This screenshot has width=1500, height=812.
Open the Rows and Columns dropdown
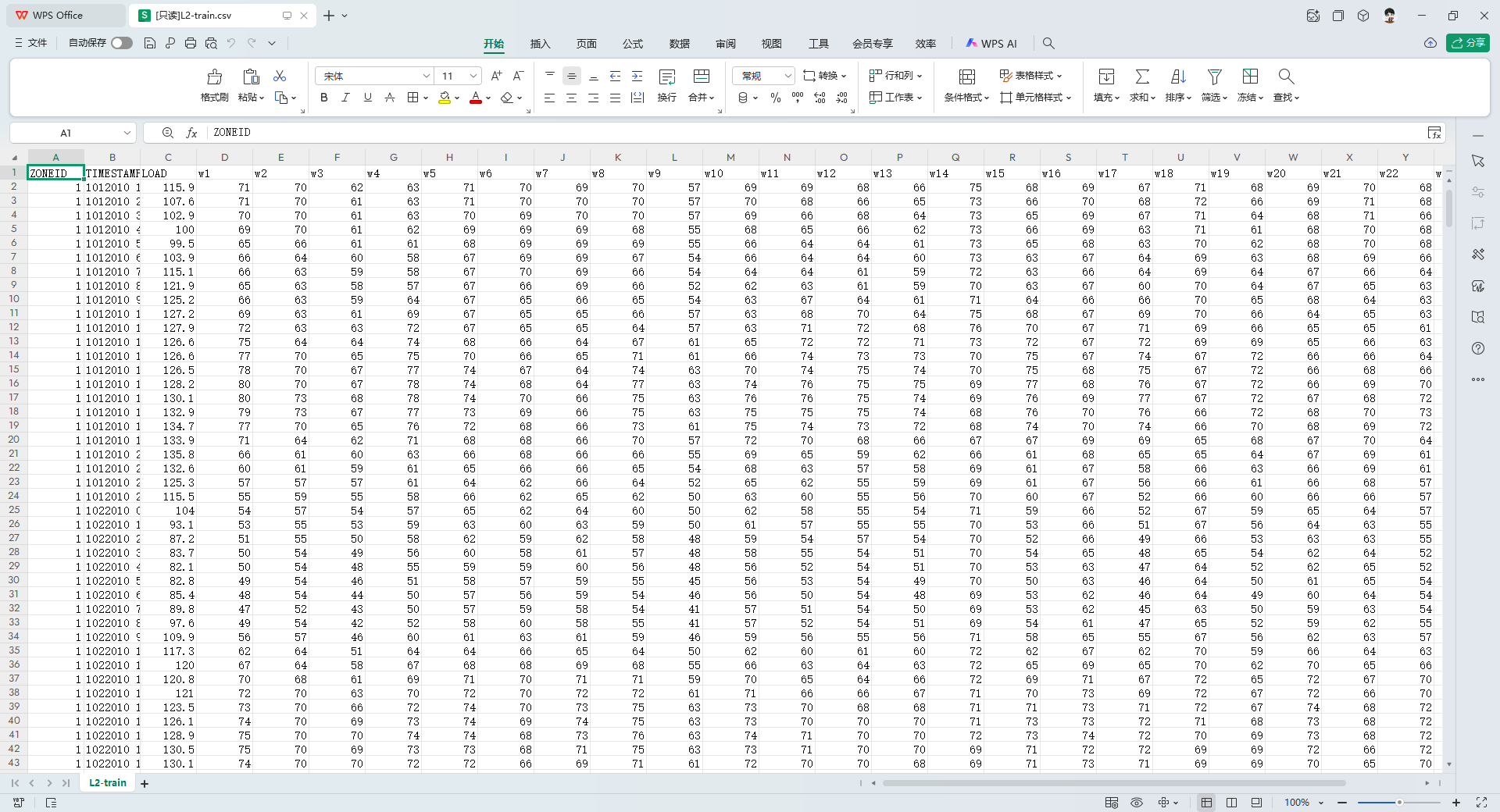point(896,76)
